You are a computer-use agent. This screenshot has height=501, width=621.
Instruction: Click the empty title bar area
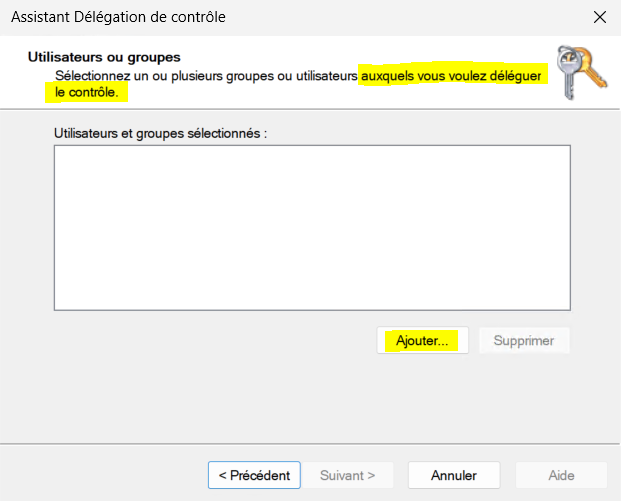point(400,17)
